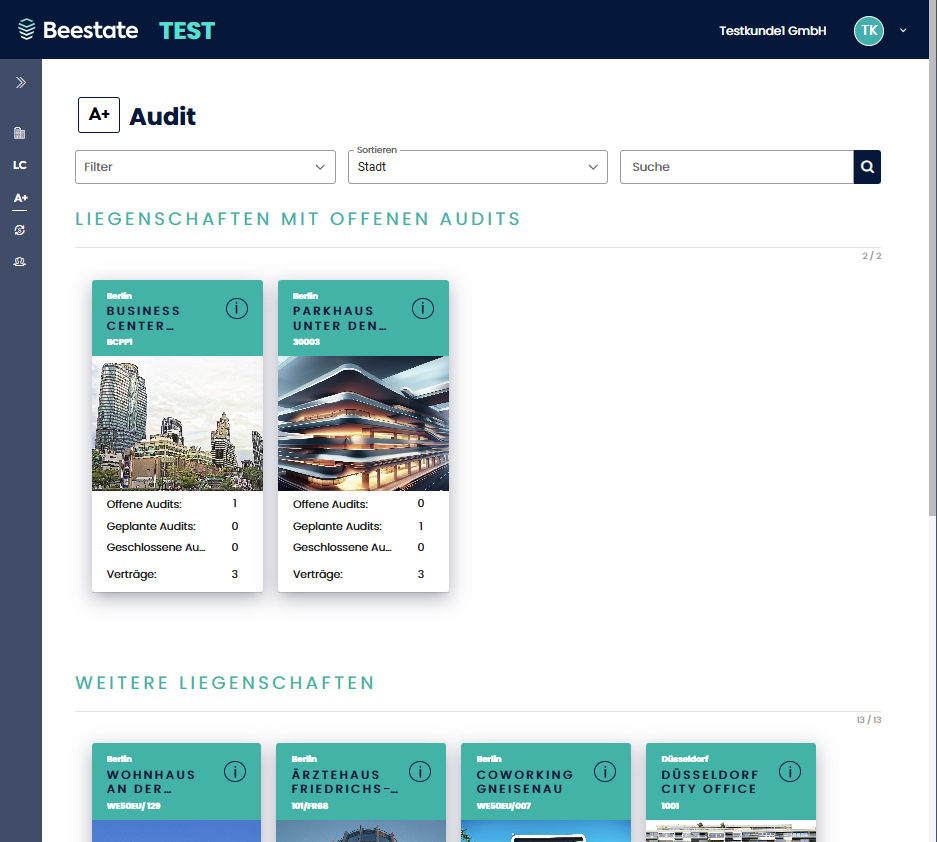This screenshot has width=937, height=842.
Task: Show info for Parkhaus Unter Den property
Action: (x=422, y=308)
